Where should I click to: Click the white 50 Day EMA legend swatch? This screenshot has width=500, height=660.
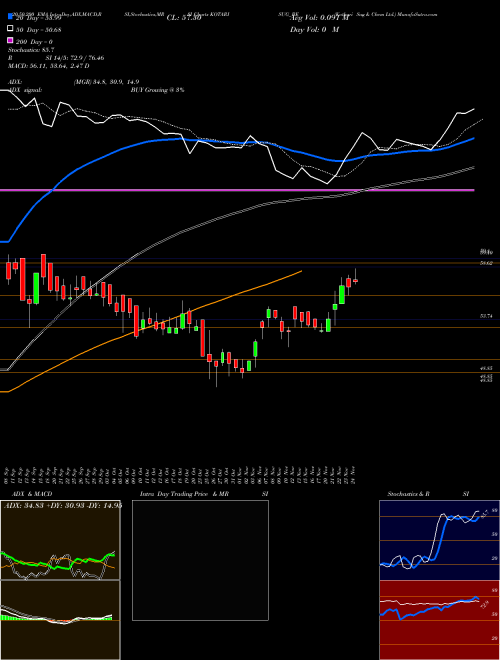click(x=10, y=29)
